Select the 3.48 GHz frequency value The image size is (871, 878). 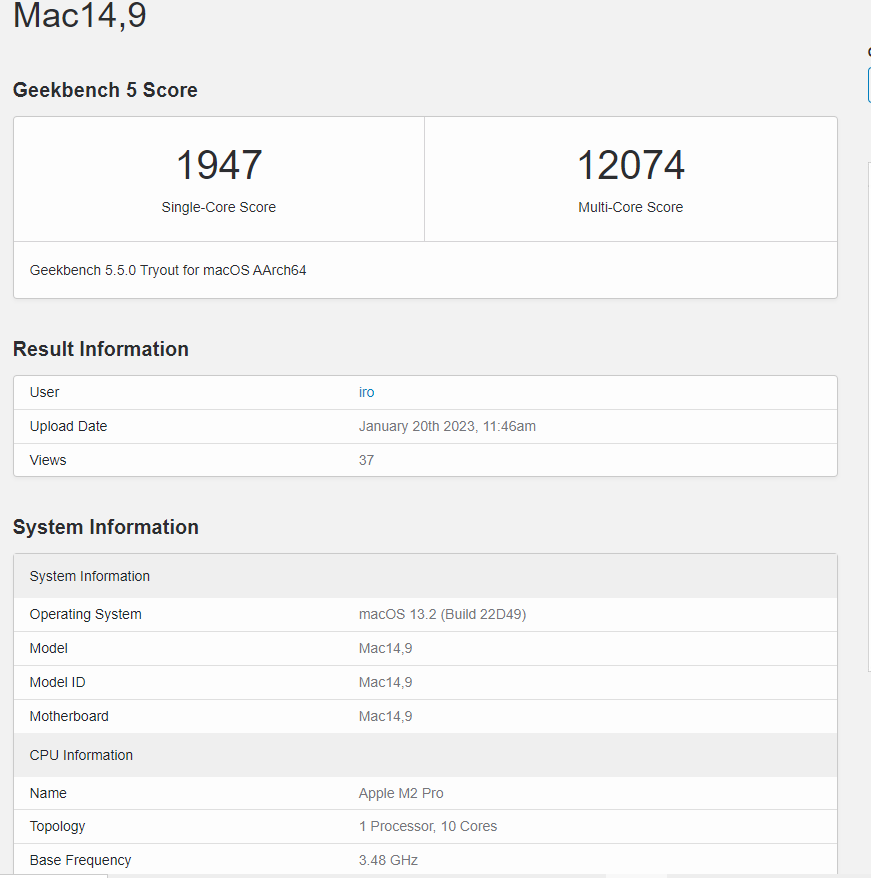388,860
